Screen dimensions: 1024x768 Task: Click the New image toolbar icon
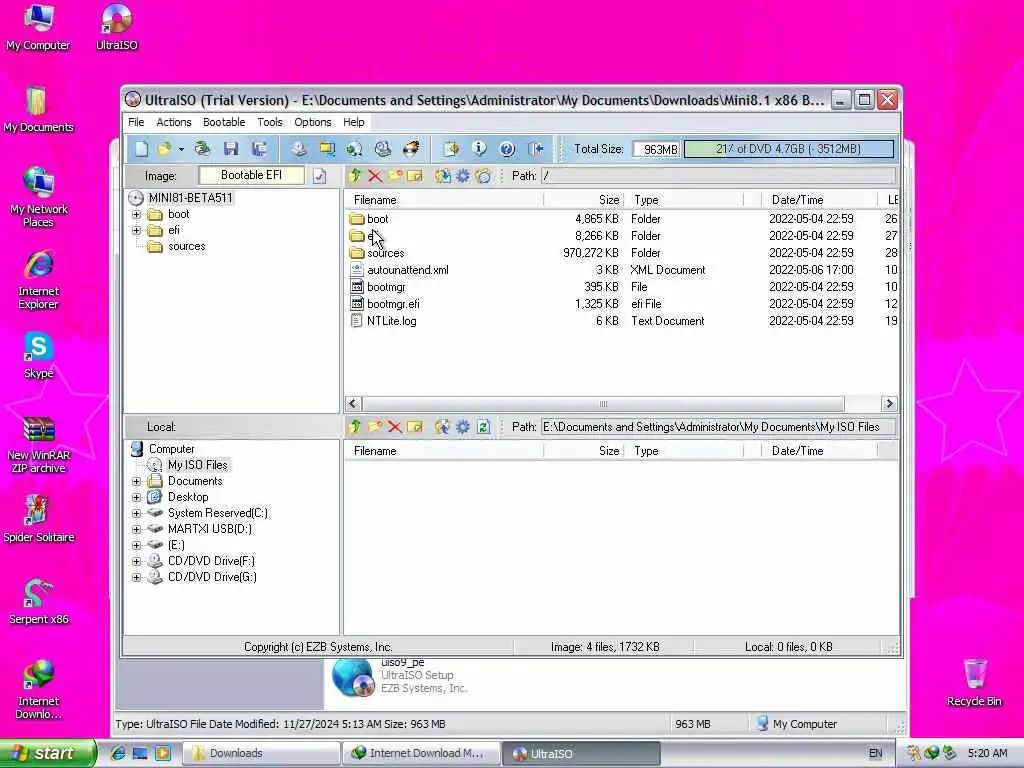[x=142, y=149]
